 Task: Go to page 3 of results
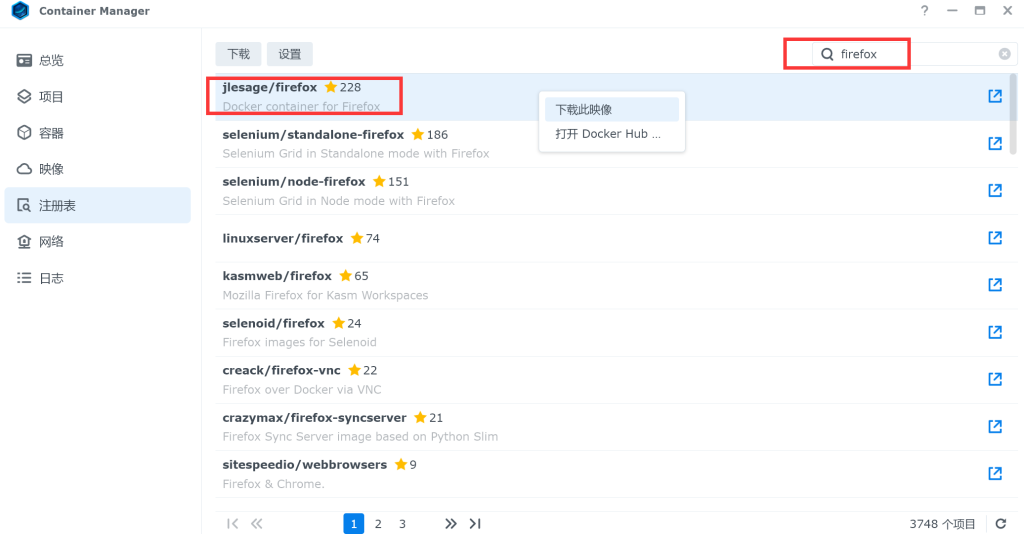pyautogui.click(x=402, y=524)
